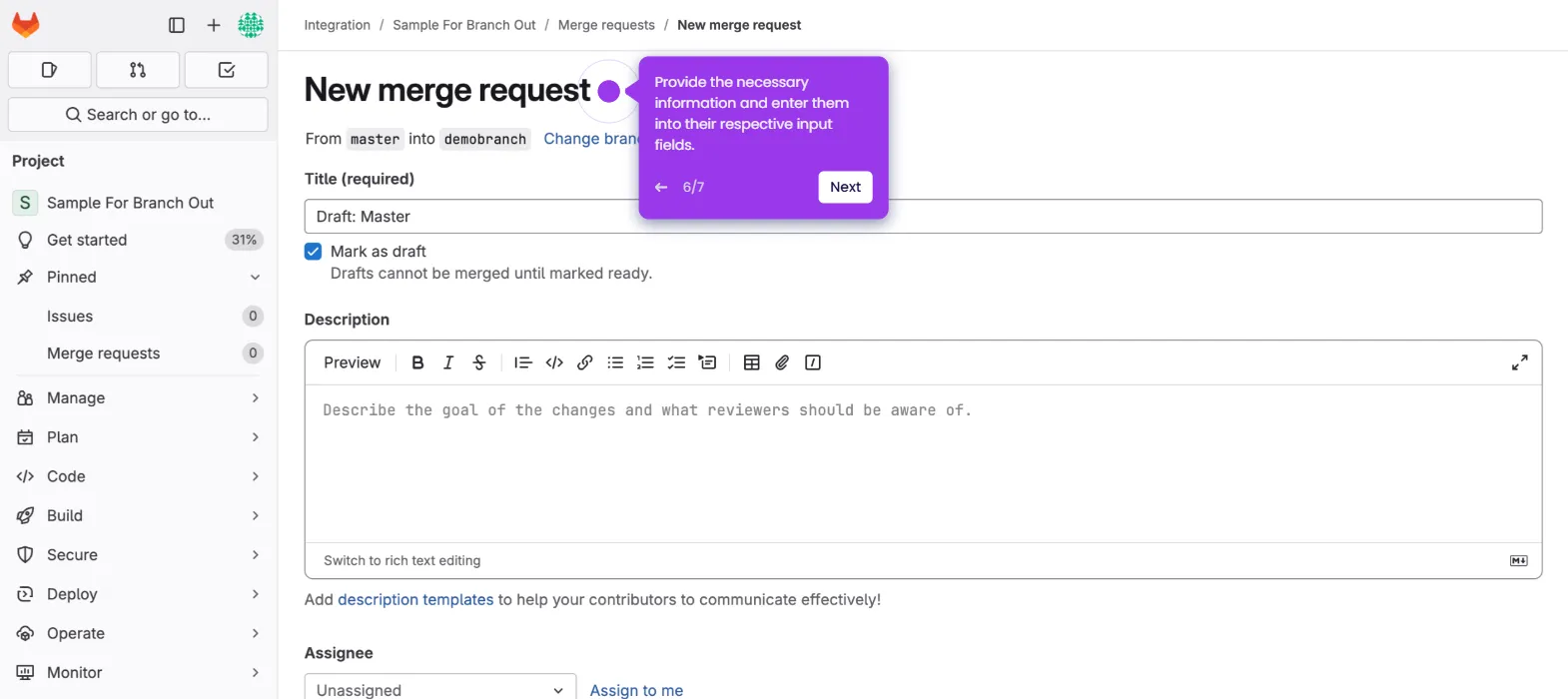
Task: Focus the description text area
Action: [923, 463]
